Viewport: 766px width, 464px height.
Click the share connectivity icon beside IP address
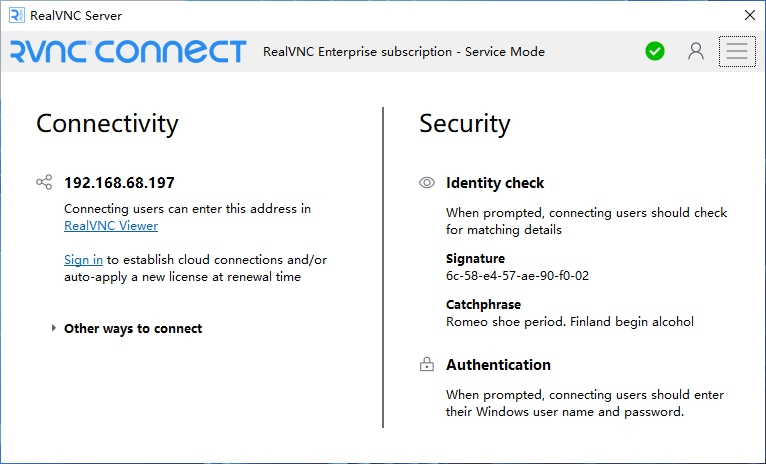coord(44,183)
